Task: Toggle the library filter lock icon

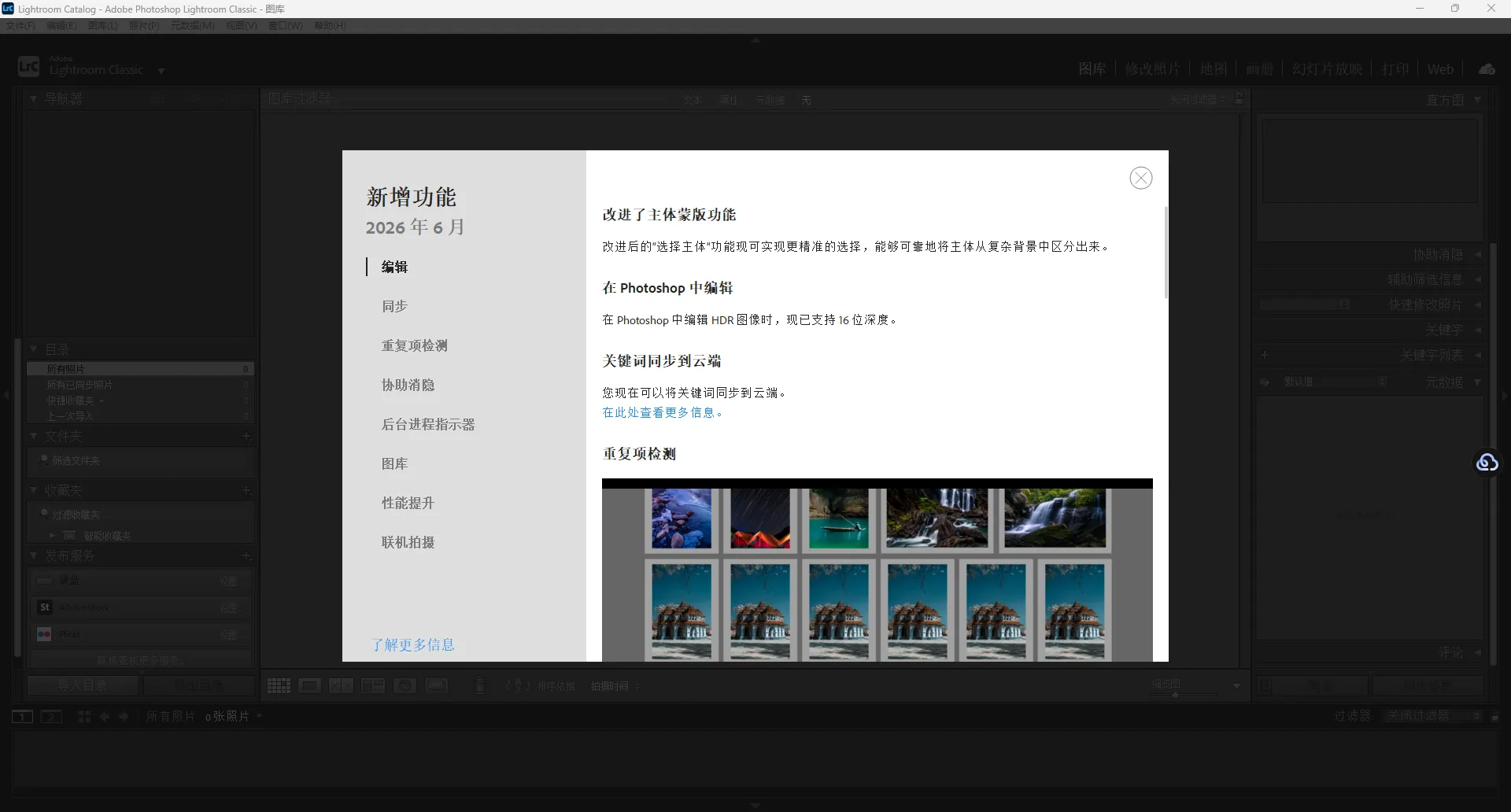Action: 1239,98
